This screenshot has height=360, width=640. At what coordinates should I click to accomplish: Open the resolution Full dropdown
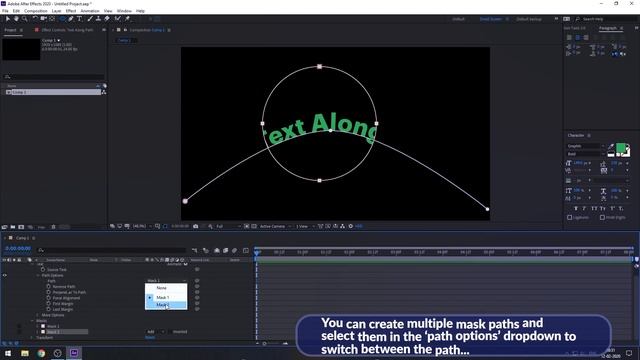228,226
